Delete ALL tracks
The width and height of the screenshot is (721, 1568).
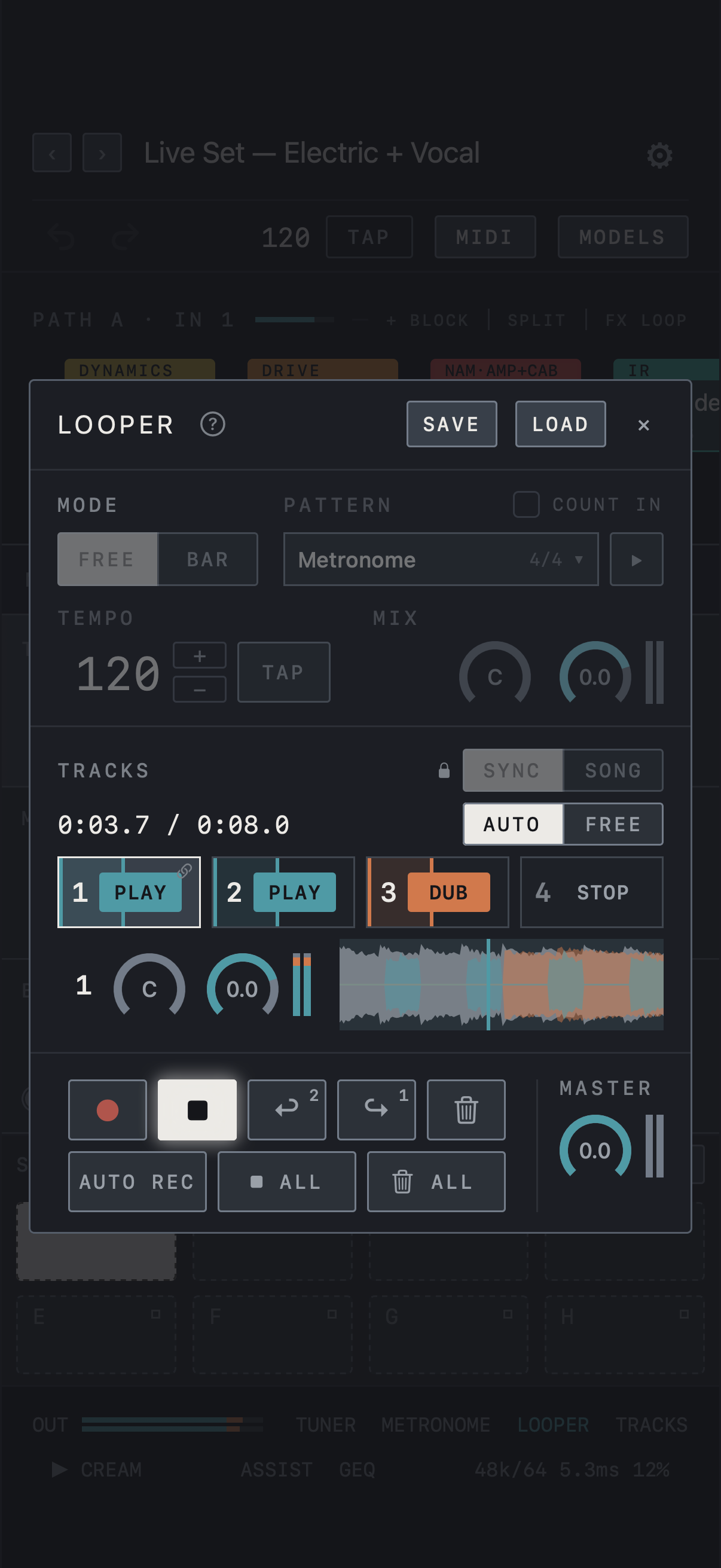coord(436,1182)
